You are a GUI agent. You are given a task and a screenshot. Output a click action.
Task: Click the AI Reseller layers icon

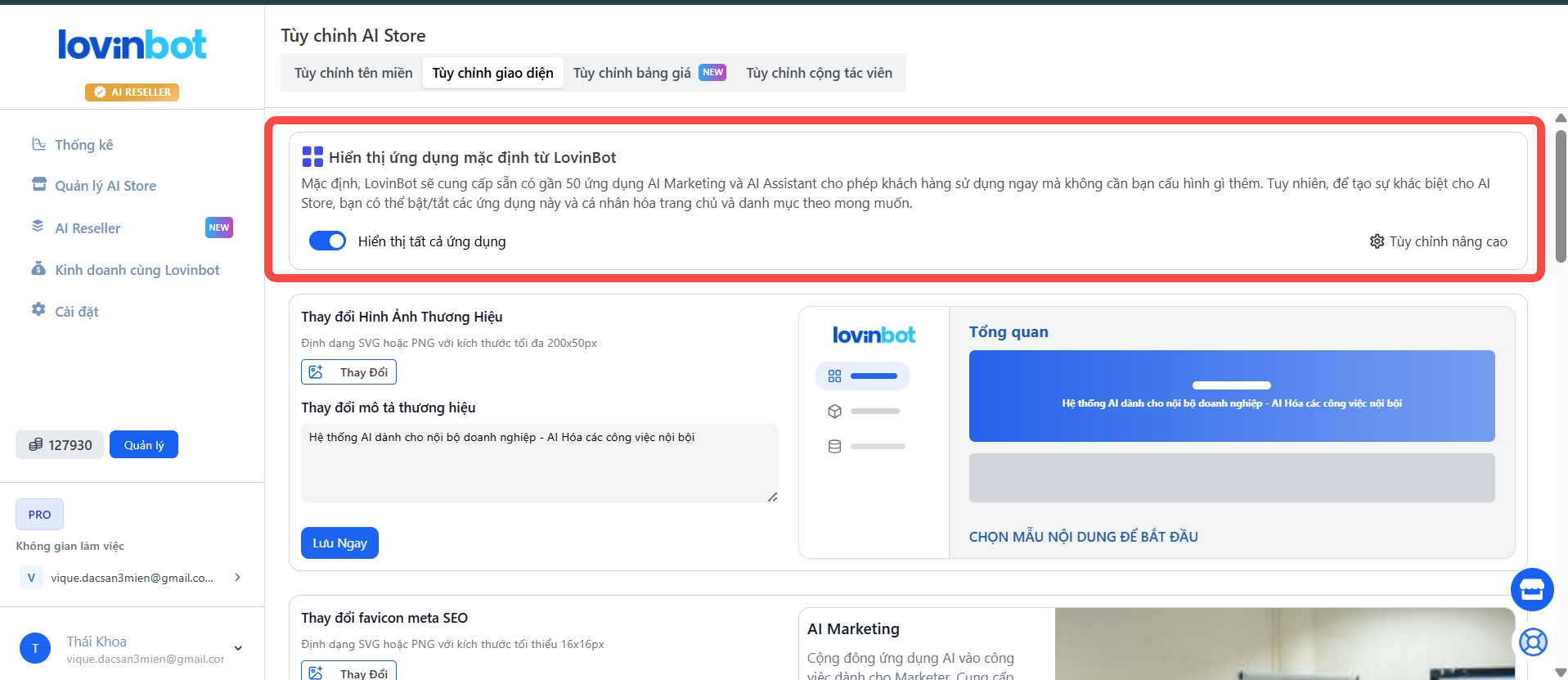pyautogui.click(x=38, y=226)
